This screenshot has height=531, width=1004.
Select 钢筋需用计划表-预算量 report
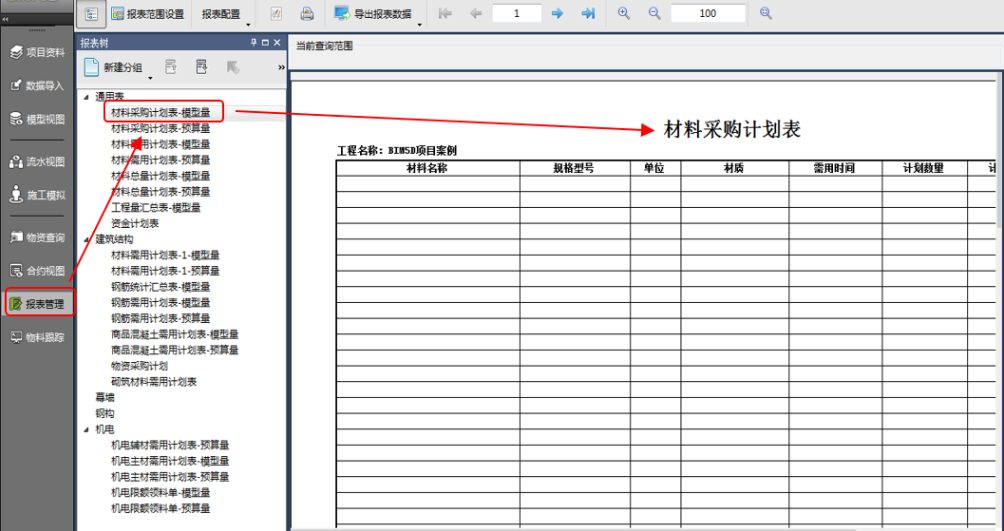160,318
